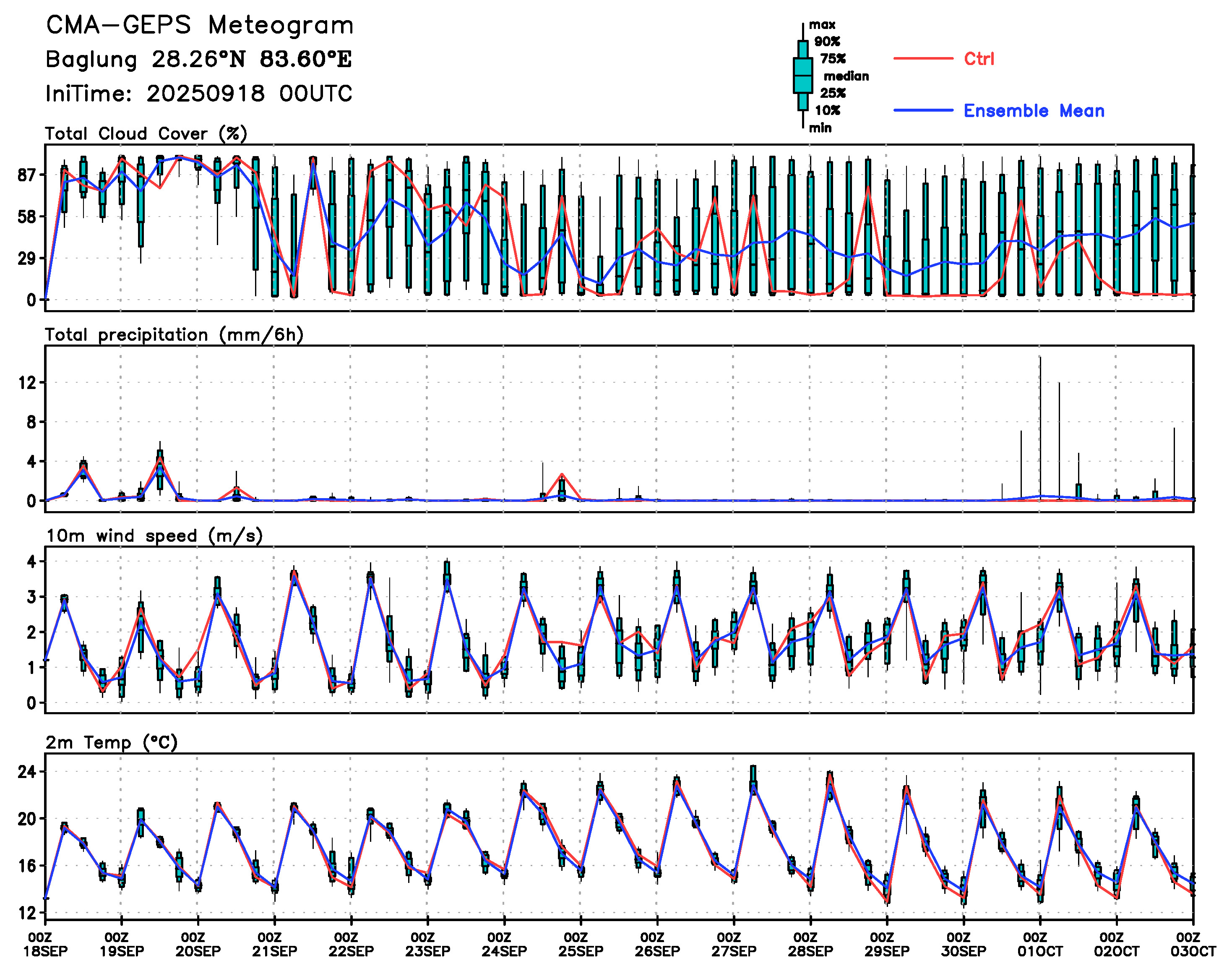Click the '29' cloud cover axis value
Screen dimensions: 1232x974
click(x=27, y=259)
